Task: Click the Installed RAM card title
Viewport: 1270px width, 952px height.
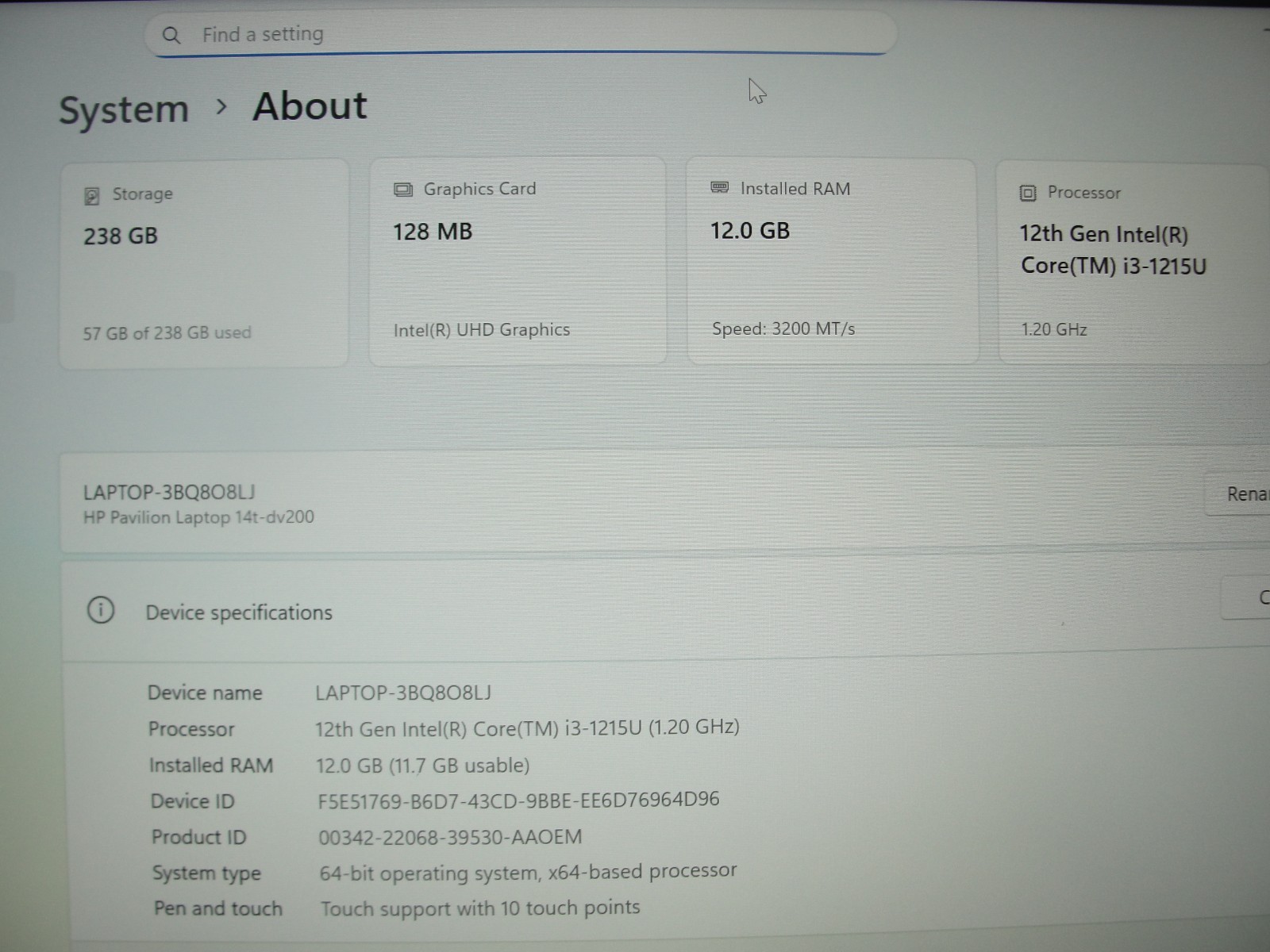Action: [795, 189]
